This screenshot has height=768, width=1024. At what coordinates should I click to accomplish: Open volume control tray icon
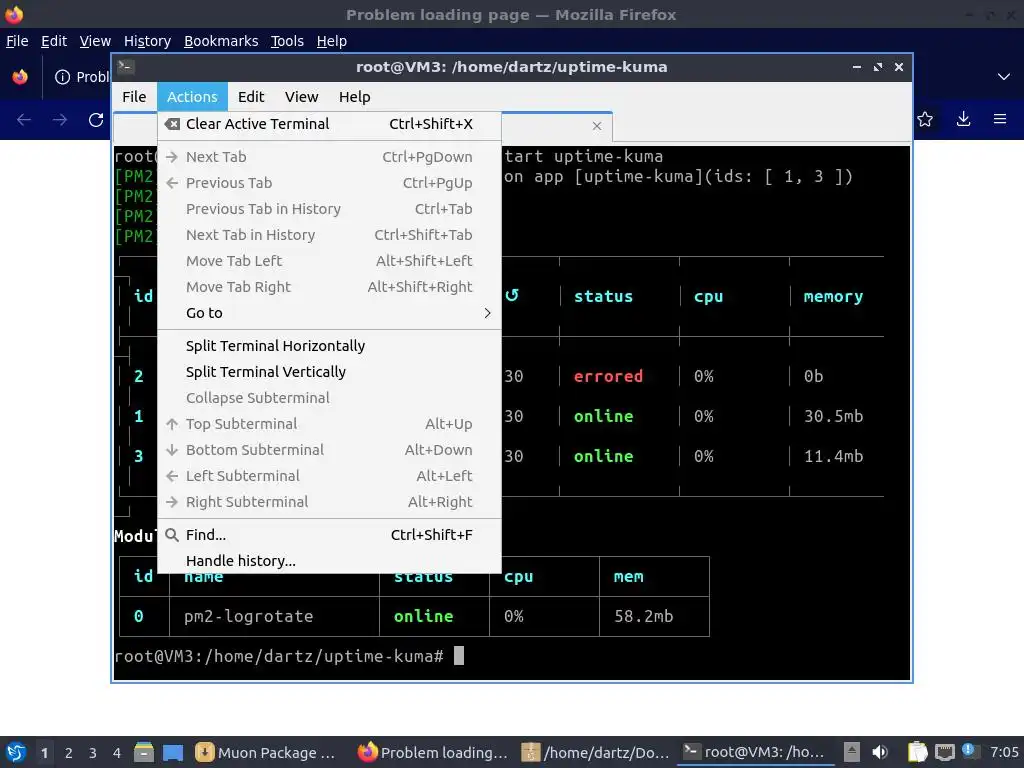(880, 752)
